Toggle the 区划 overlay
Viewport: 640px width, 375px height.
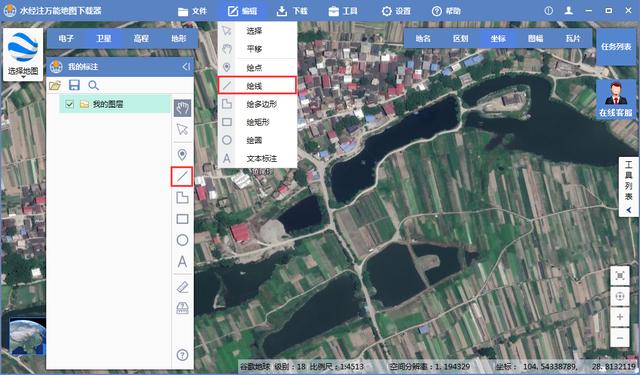(460, 38)
